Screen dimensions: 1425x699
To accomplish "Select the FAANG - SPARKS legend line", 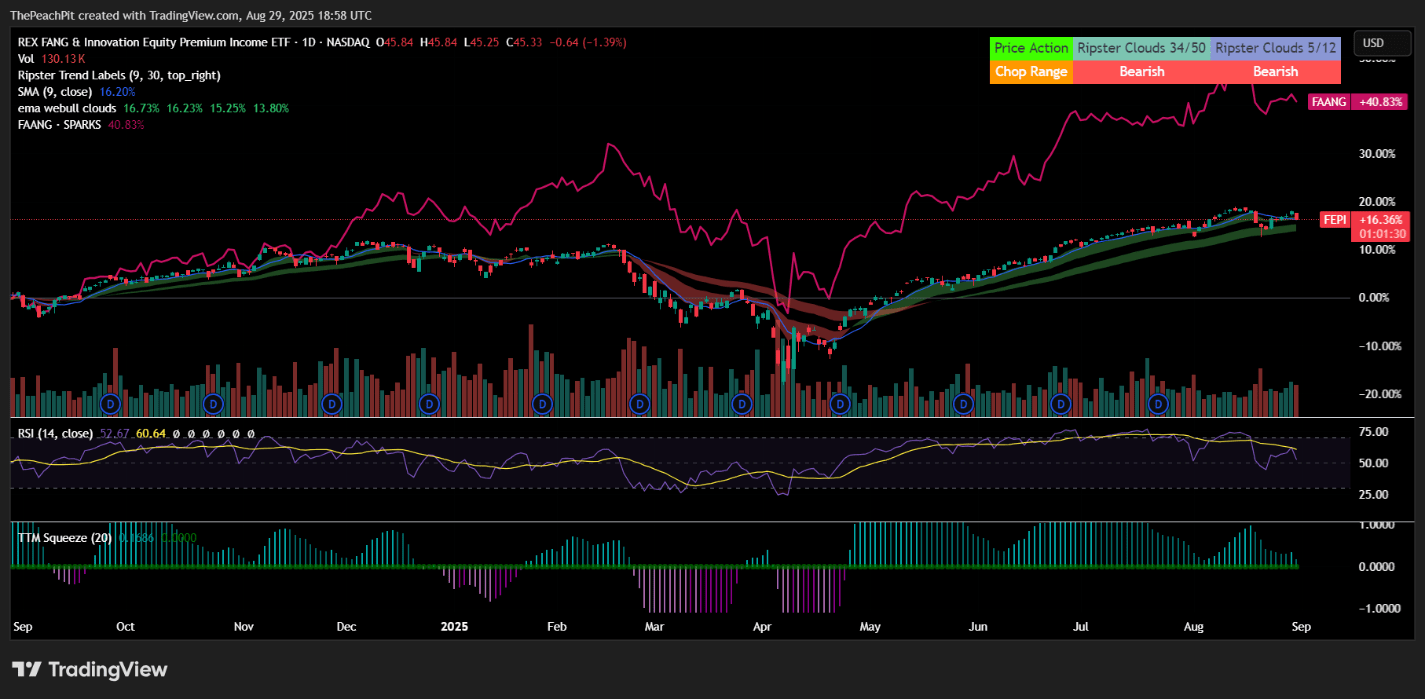I will point(81,124).
